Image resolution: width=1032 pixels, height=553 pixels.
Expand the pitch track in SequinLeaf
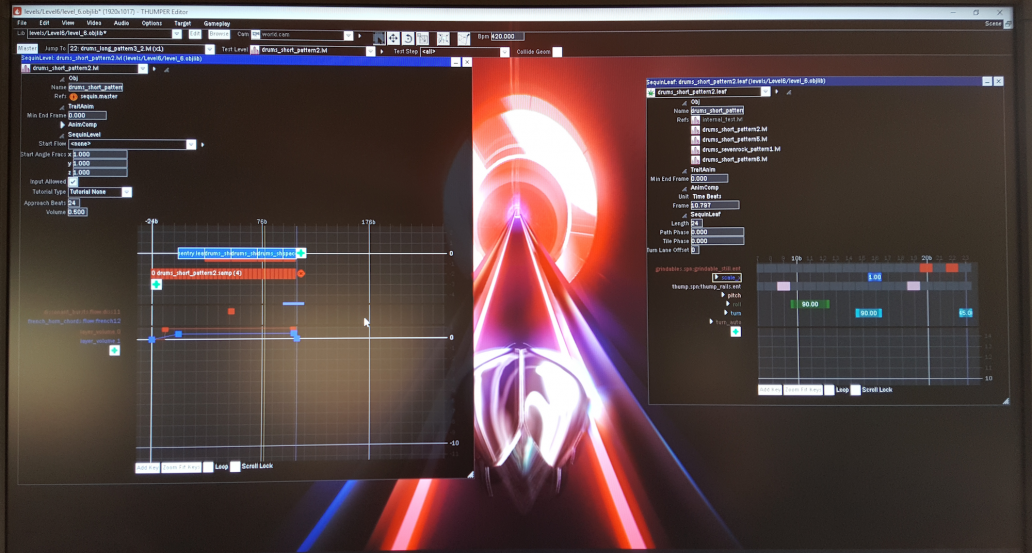(x=723, y=295)
